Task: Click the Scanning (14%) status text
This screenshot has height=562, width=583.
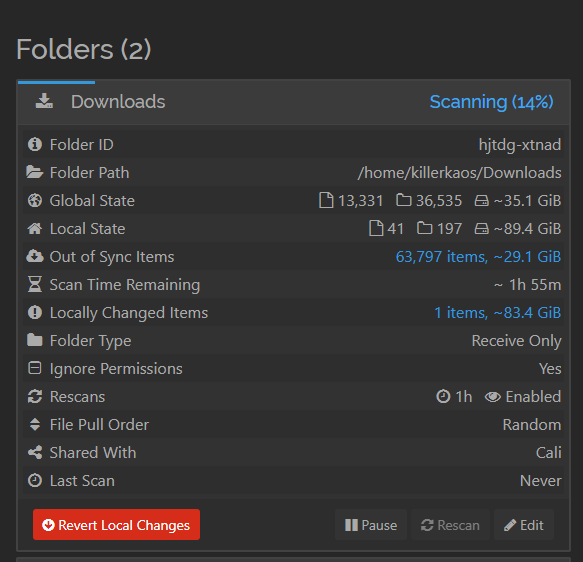Action: pyautogui.click(x=491, y=102)
